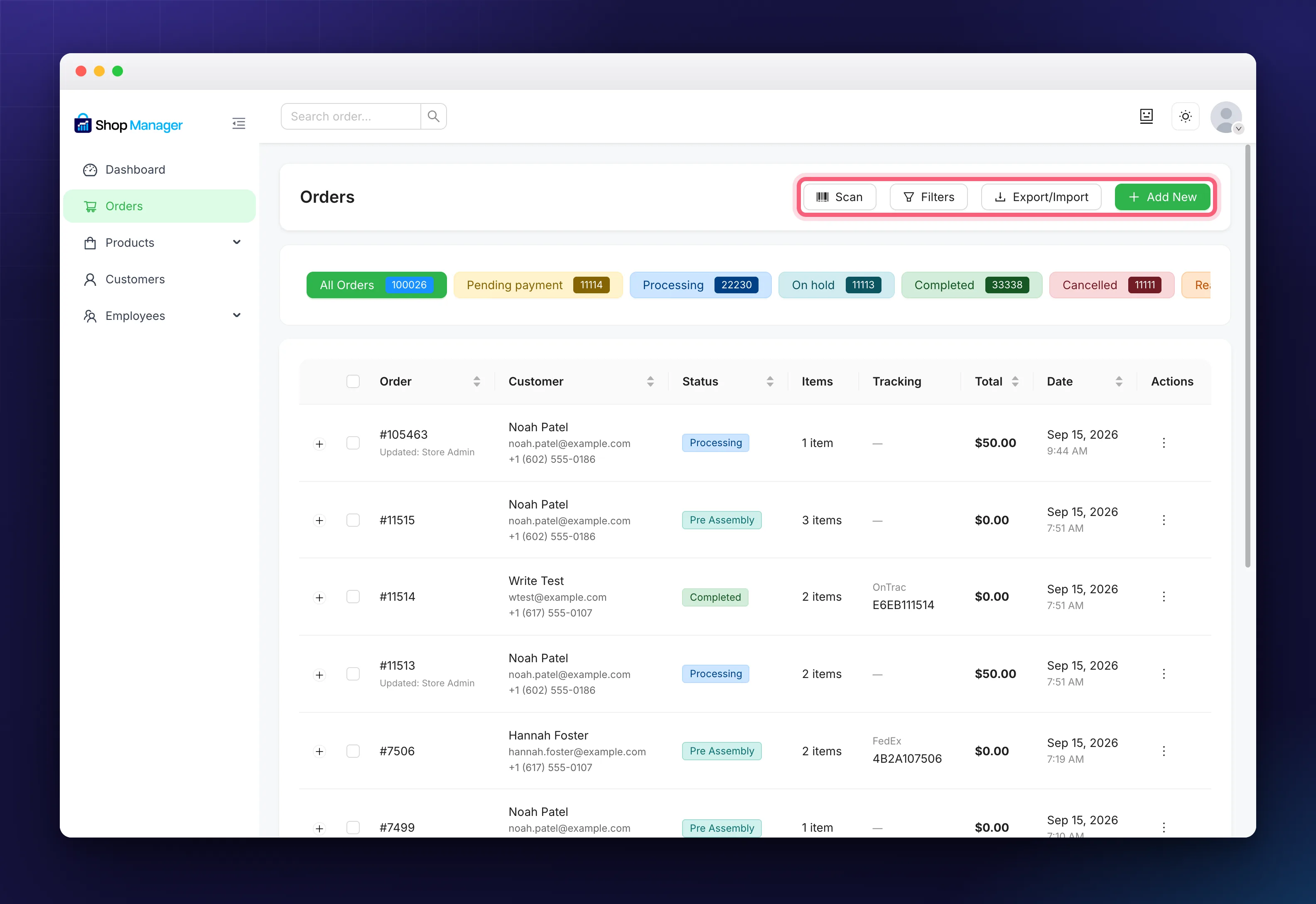Expand row details for order #11514
Viewport: 1316px width, 904px height.
click(x=319, y=598)
